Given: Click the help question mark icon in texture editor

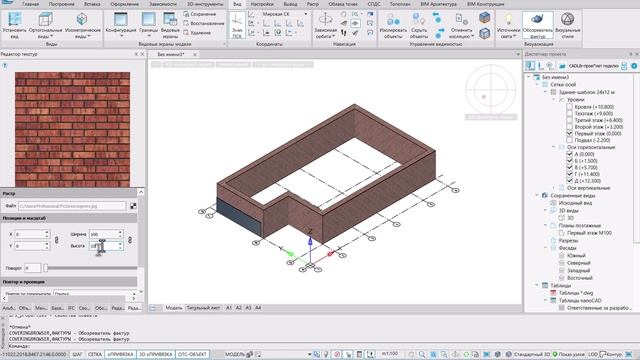Looking at the screenshot, I should pyautogui.click(x=5, y=65).
